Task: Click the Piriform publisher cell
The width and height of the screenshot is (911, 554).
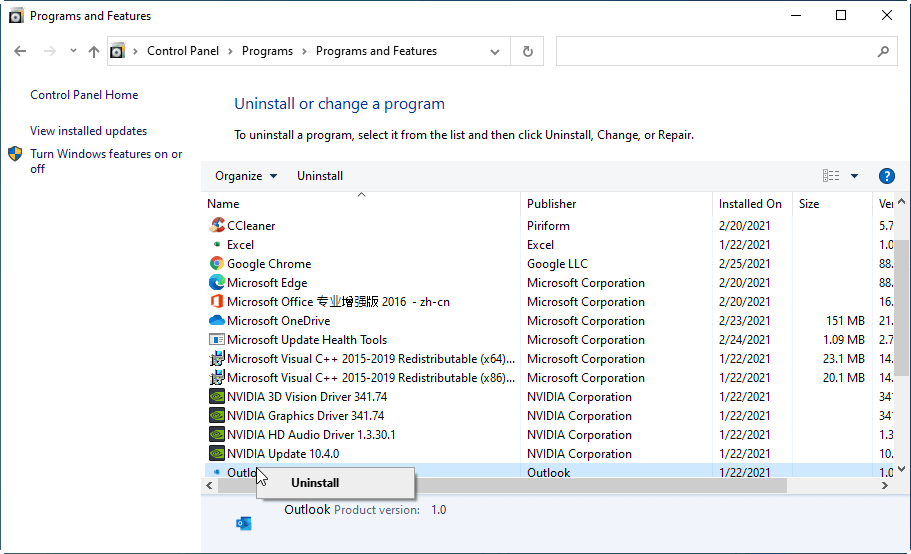Action: coord(548,225)
